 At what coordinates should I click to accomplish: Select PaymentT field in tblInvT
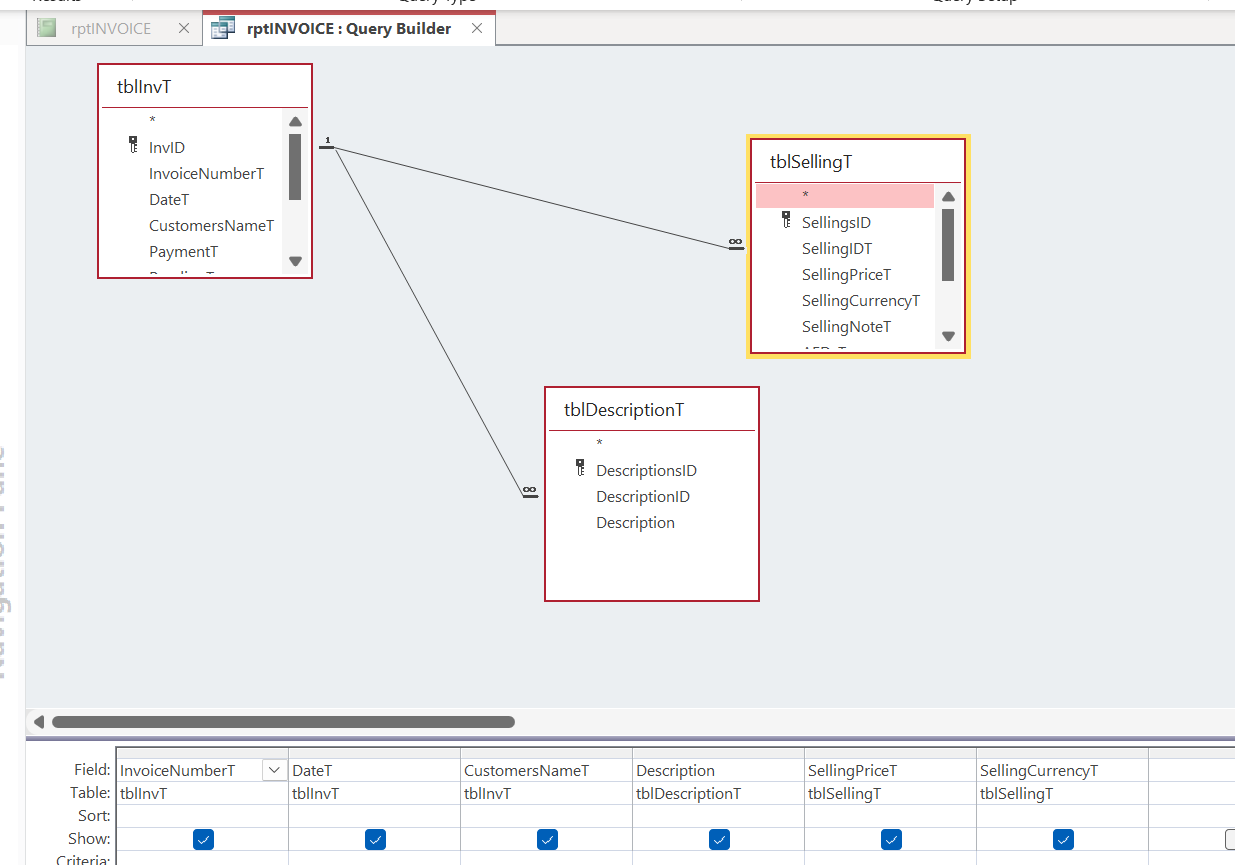click(183, 251)
